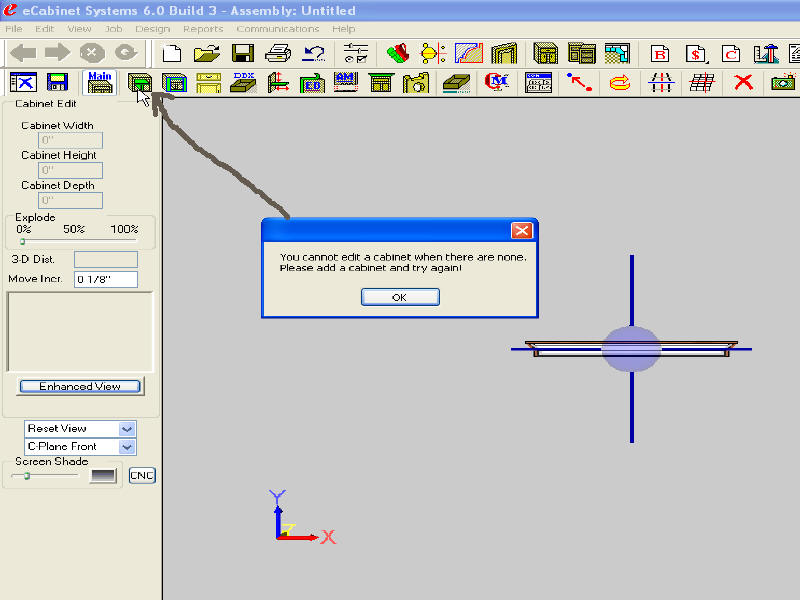Click the perspective grid lines icon
This screenshot has width=800, height=600.
(x=661, y=82)
